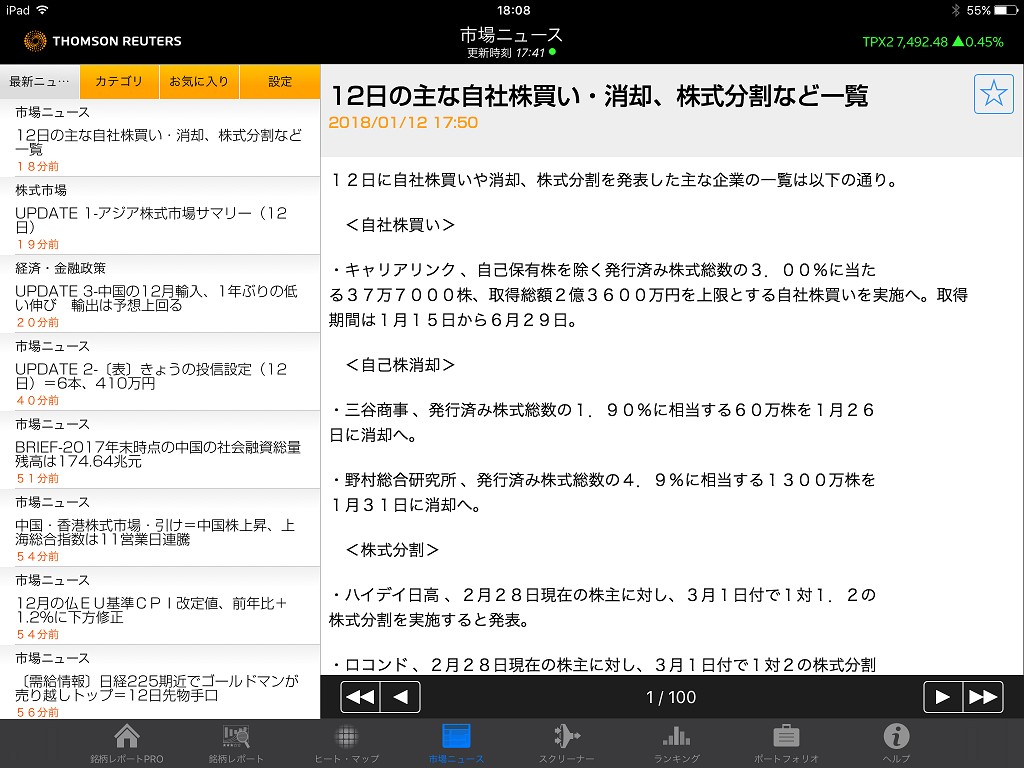Tap the TPX2 index ticker value
The width and height of the screenshot is (1024, 768).
point(932,42)
